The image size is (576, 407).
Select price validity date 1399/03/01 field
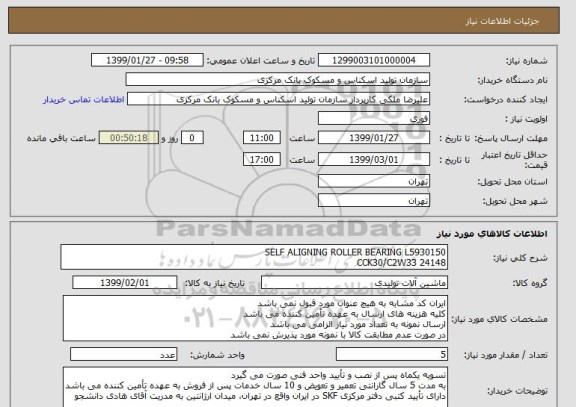point(374,160)
